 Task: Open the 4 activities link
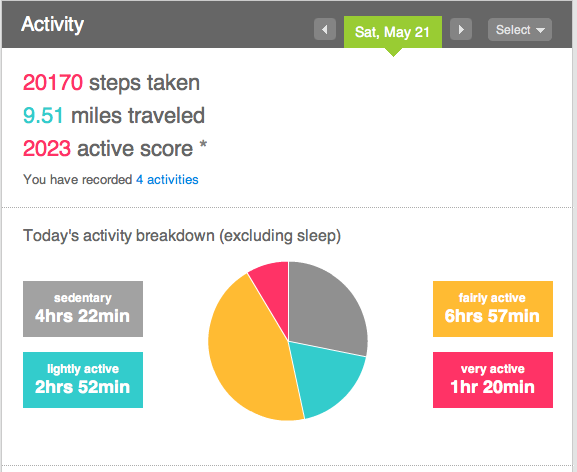(x=167, y=180)
